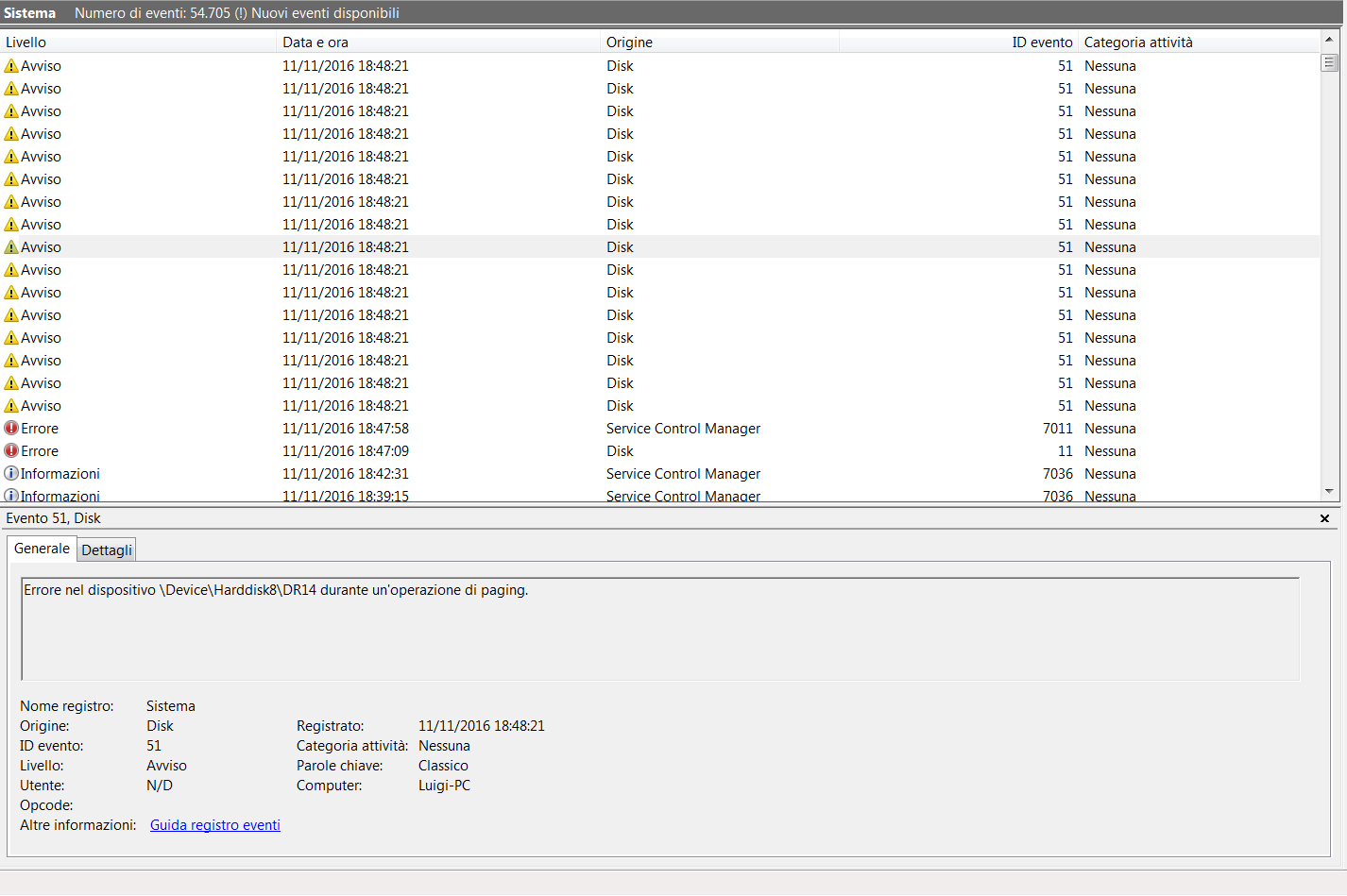The height and width of the screenshot is (896, 1347).
Task: Click info icon of the 18:39:15 event
Action: point(11,496)
